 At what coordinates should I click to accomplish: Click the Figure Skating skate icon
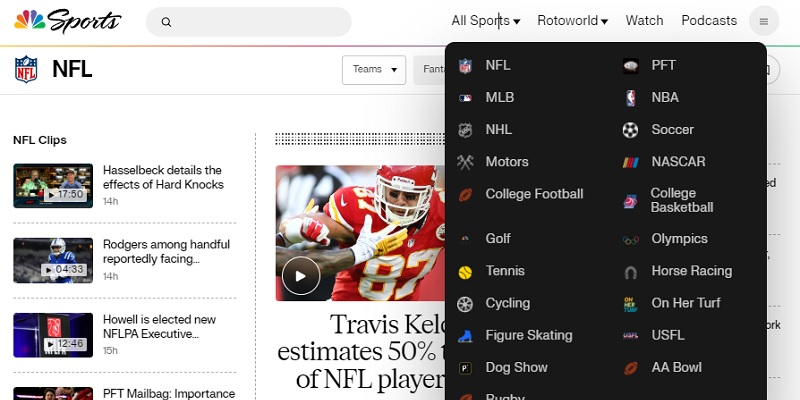click(x=465, y=336)
